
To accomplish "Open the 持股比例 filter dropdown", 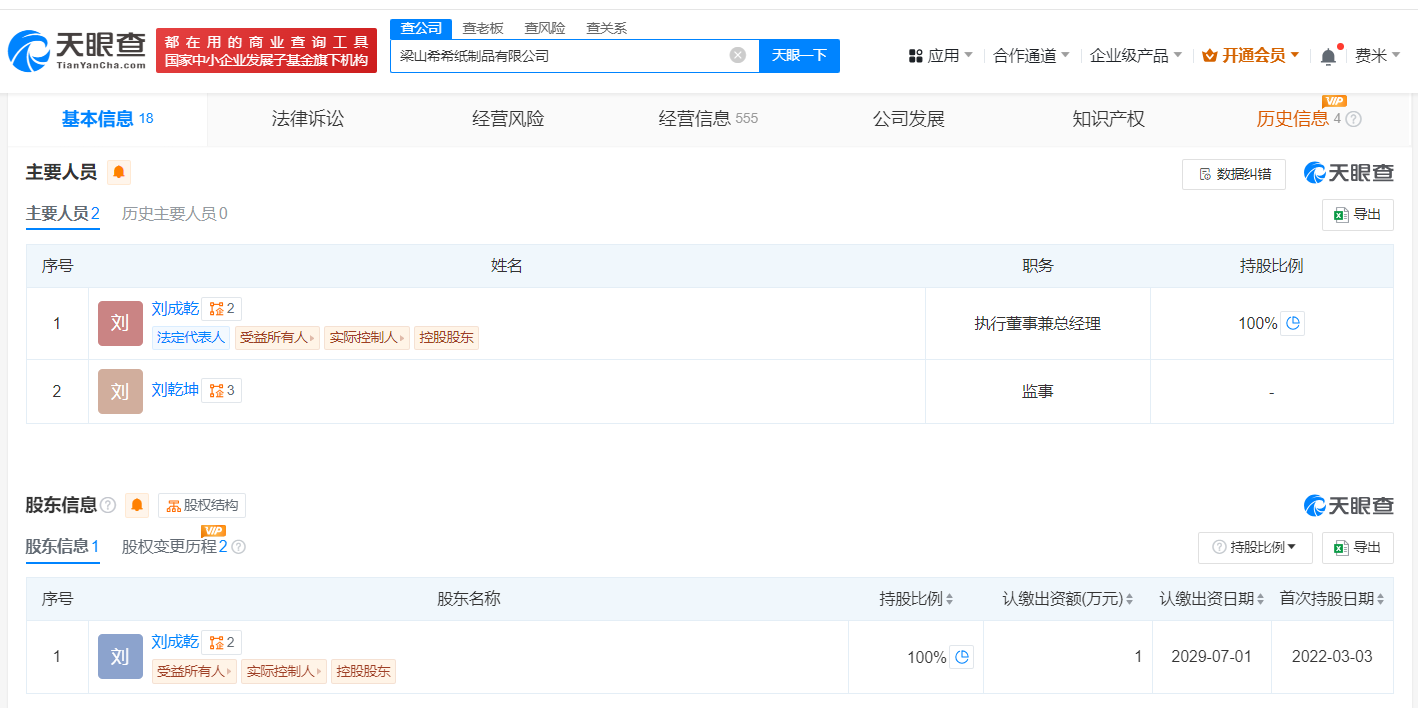I will 1255,547.
